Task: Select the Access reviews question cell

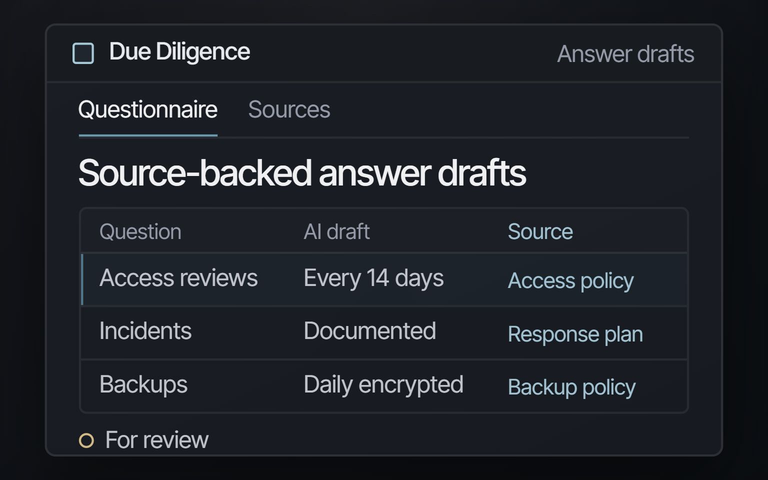Action: tap(178, 278)
